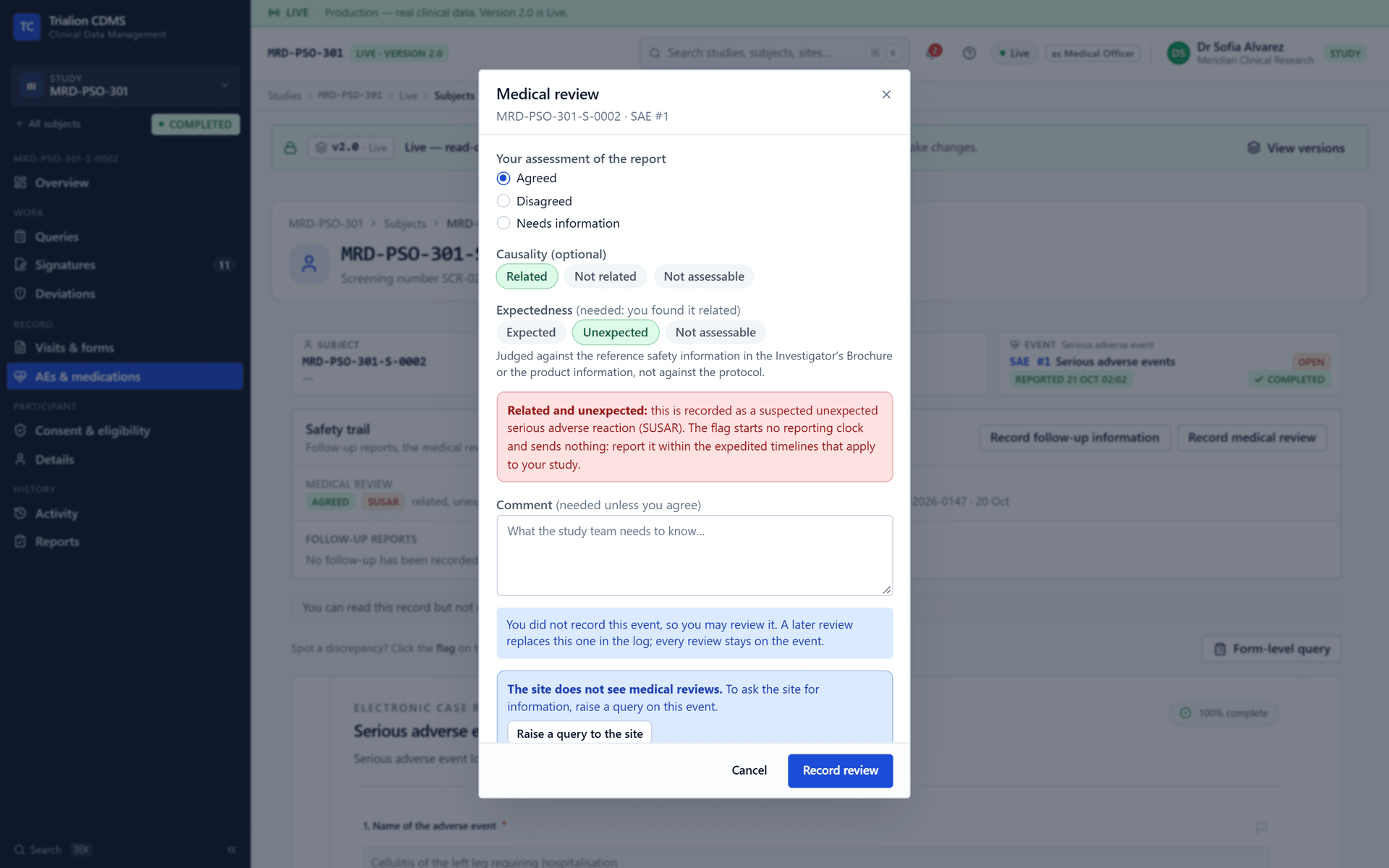Set expectedness to Expected
1389x868 pixels.
click(531, 333)
